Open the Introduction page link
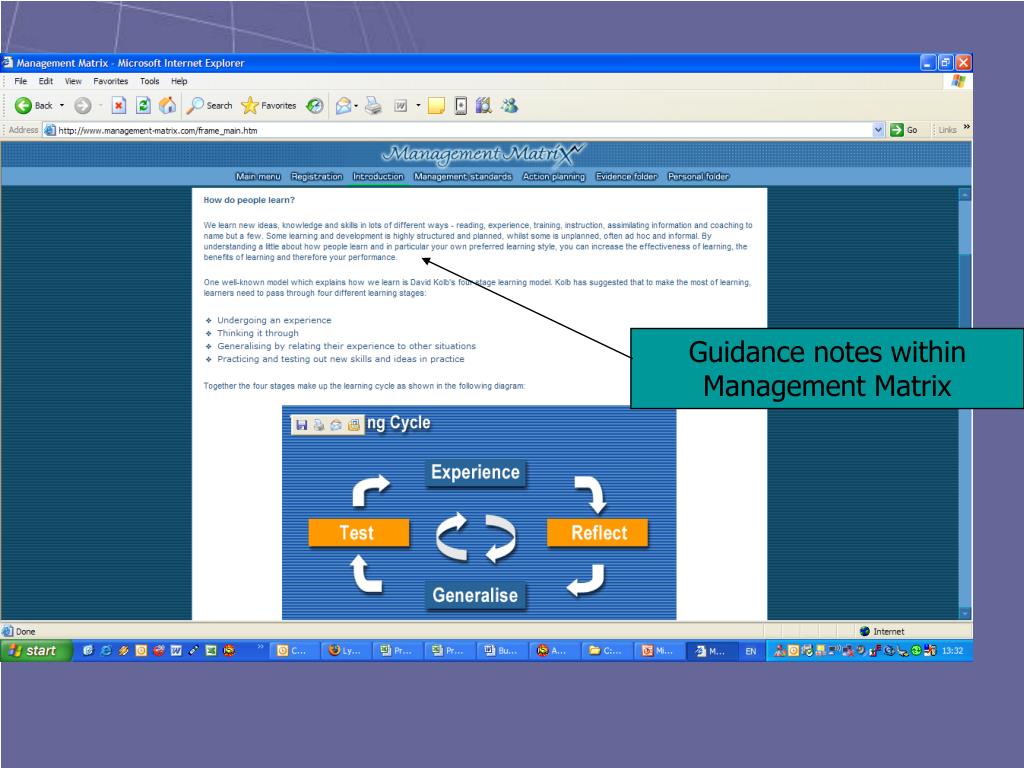 pyautogui.click(x=378, y=176)
